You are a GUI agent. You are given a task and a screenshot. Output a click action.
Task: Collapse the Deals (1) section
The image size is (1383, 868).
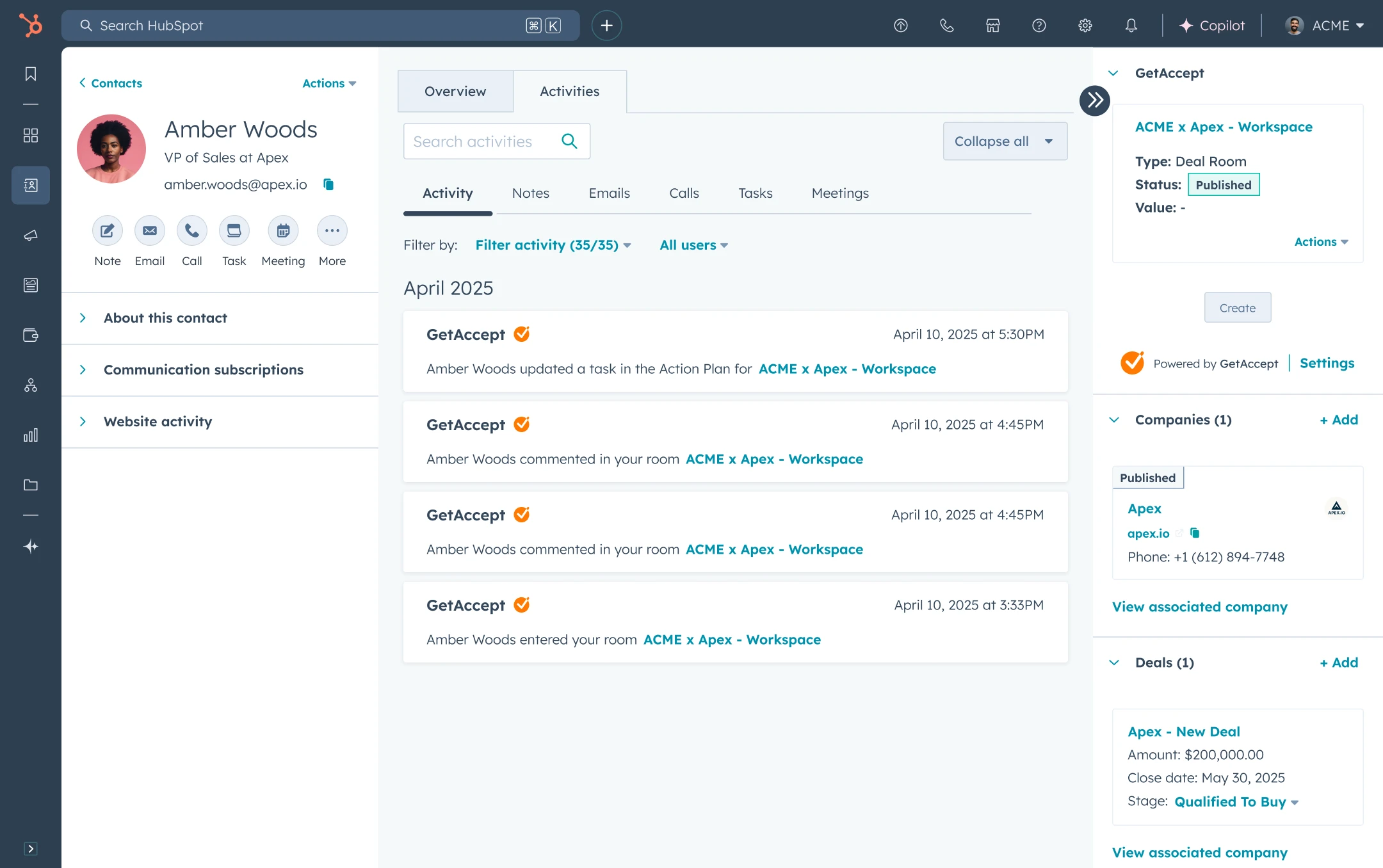[x=1114, y=663]
